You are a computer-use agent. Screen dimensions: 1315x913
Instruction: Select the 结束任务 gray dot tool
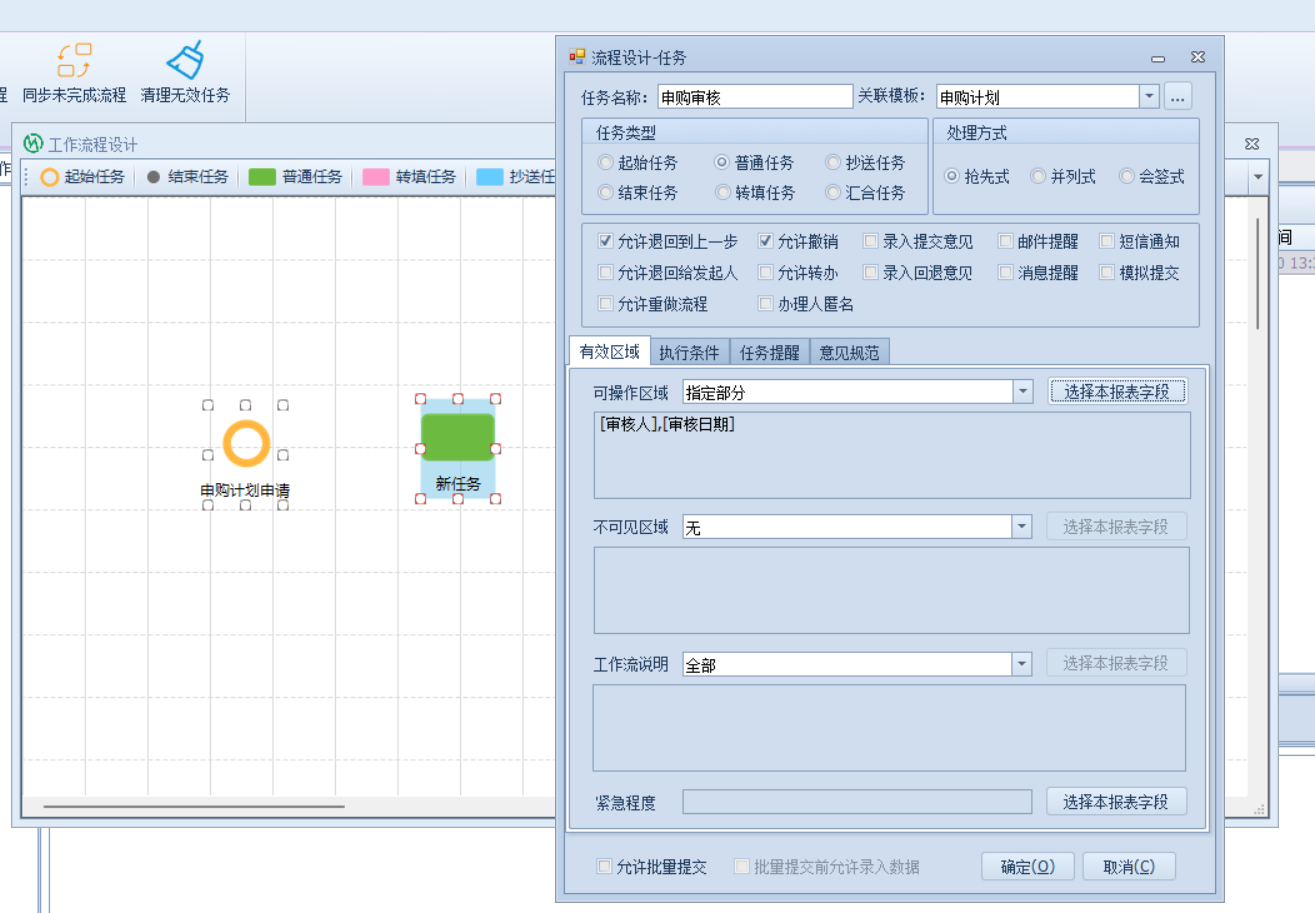(154, 177)
